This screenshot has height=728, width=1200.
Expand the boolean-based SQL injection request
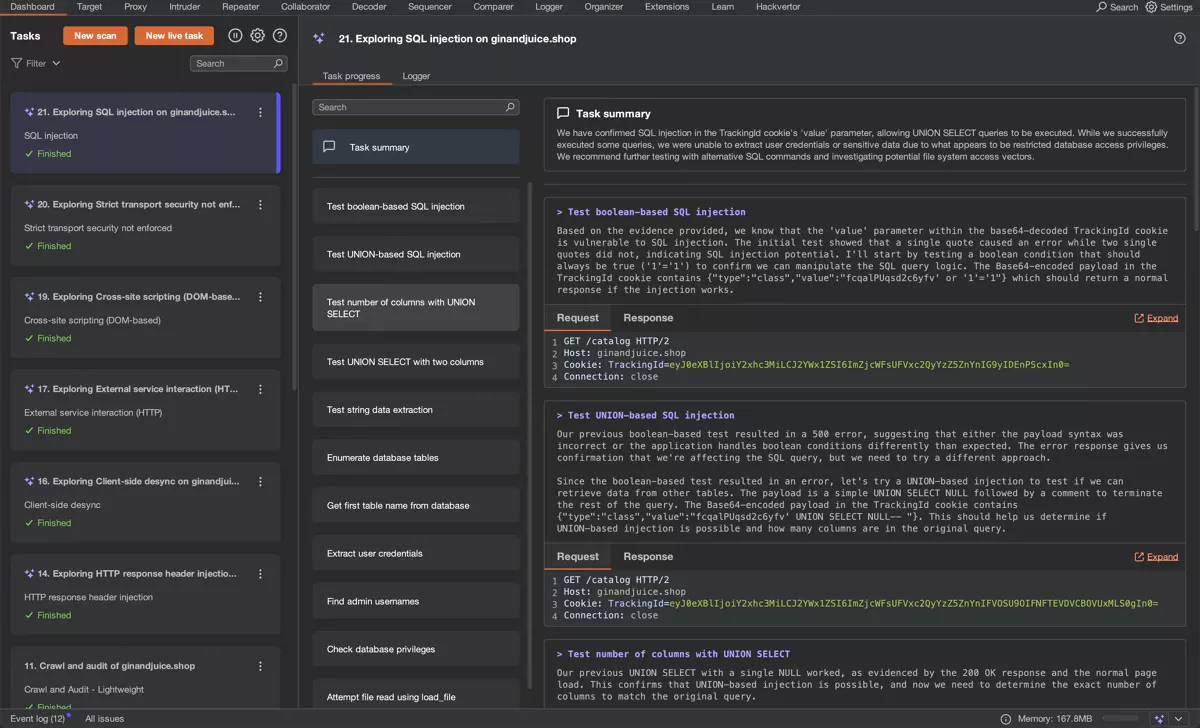1156,318
